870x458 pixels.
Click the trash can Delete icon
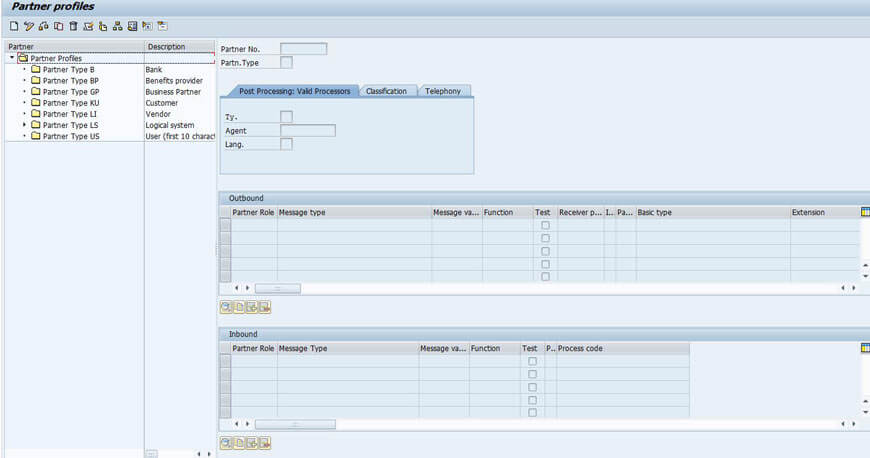74,26
